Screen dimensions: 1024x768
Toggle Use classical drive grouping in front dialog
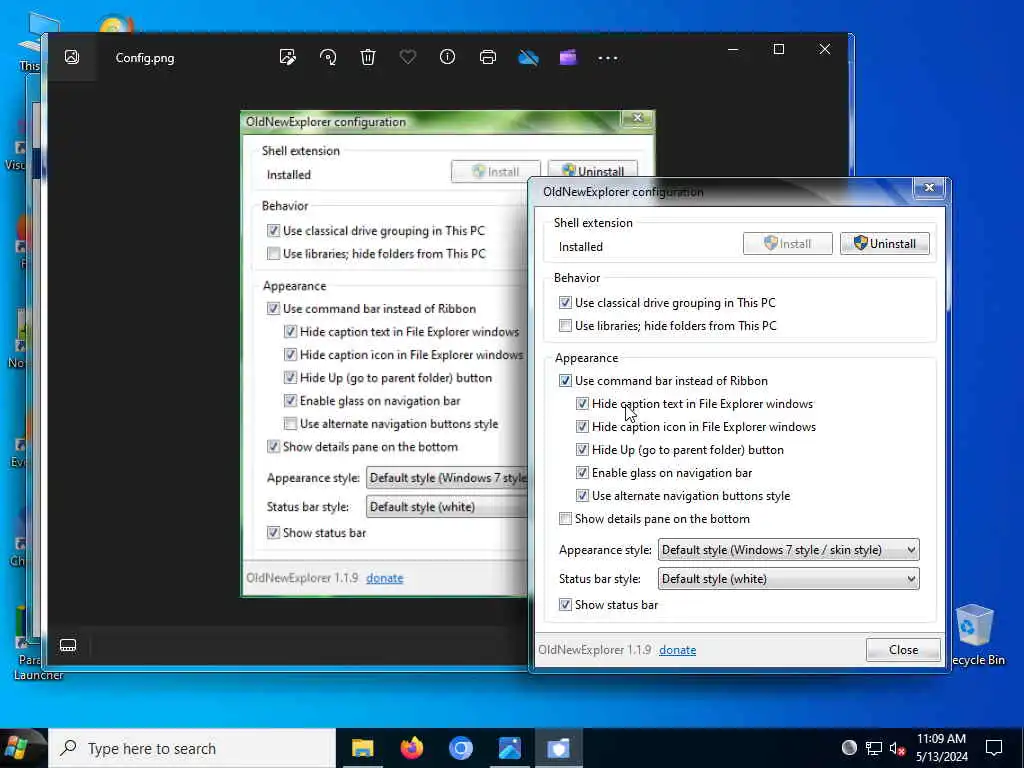[566, 303]
